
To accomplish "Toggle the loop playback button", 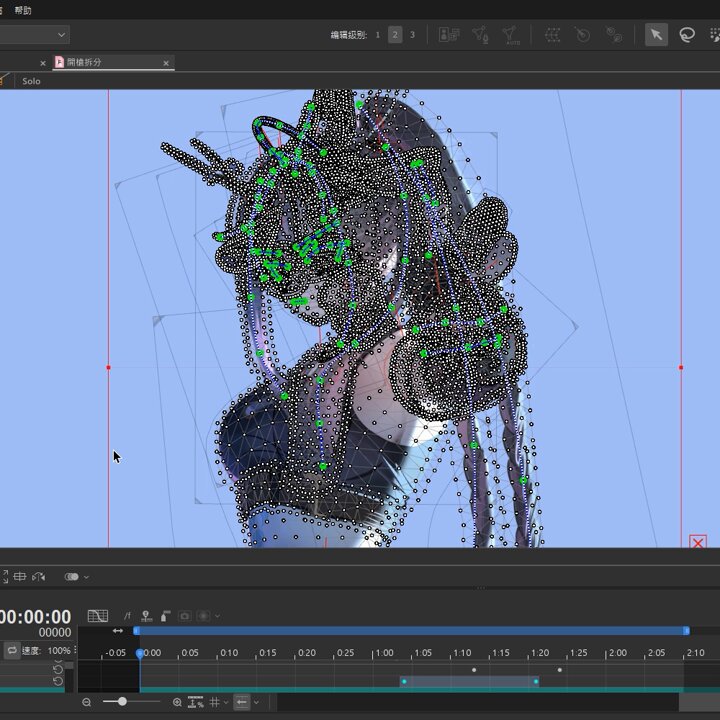I will (x=12, y=650).
